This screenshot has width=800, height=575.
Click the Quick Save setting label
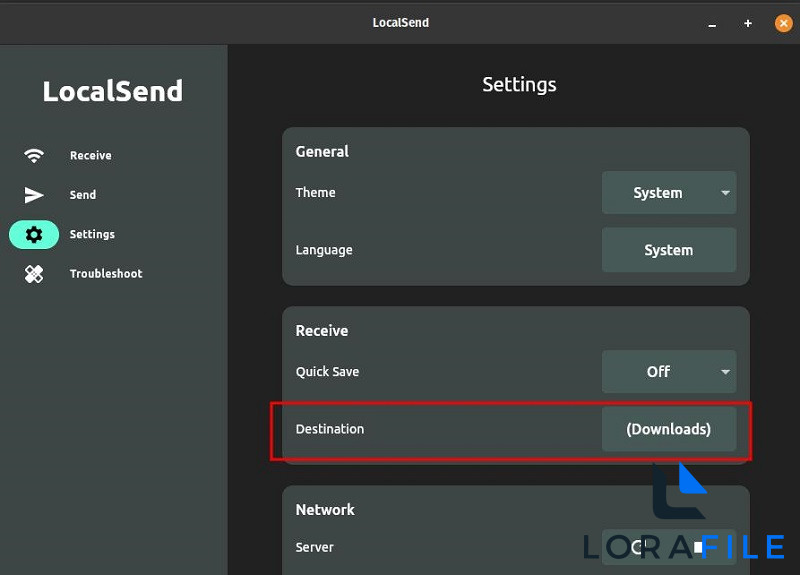coord(328,372)
